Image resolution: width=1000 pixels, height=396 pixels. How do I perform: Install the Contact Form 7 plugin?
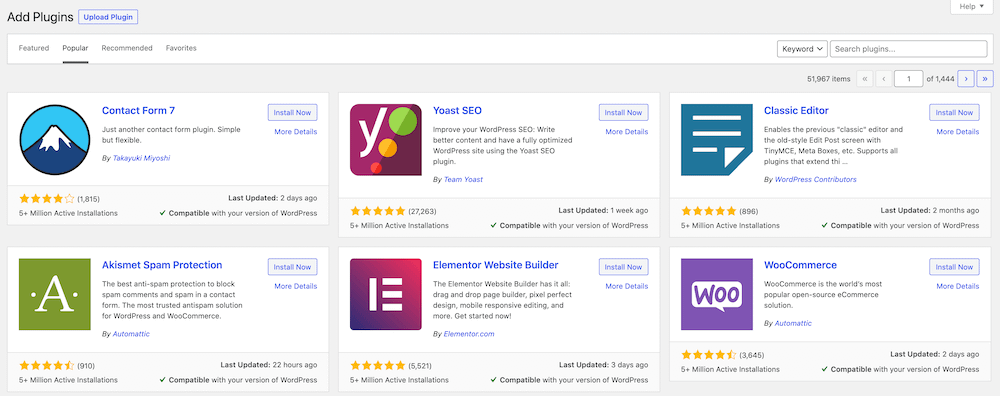point(293,112)
